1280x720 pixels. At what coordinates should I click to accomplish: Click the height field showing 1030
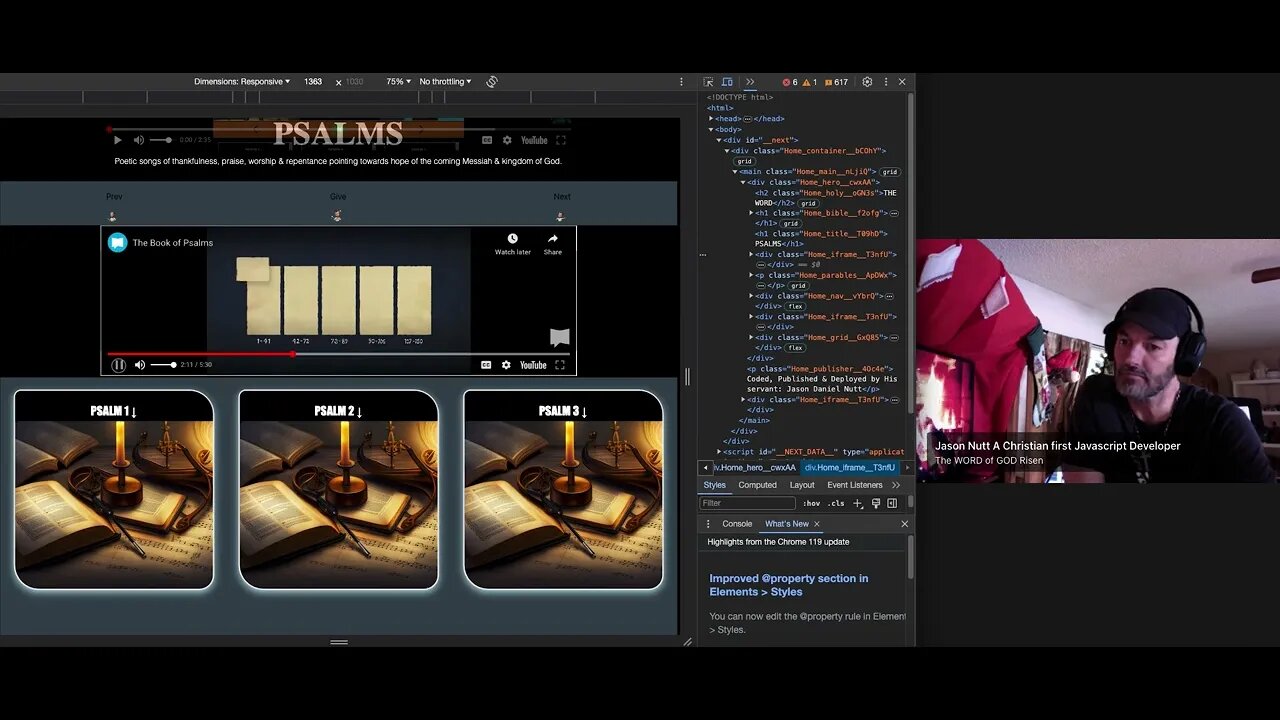coord(355,82)
